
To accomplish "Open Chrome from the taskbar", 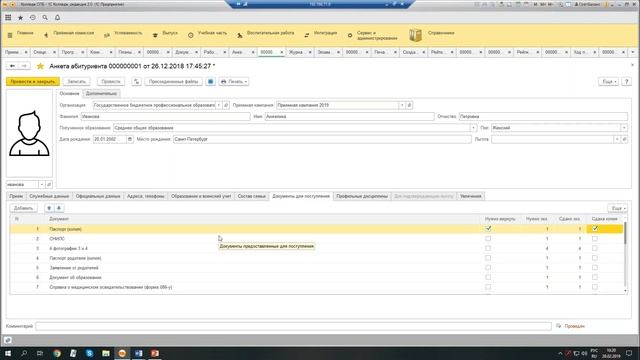I will click(x=57, y=353).
